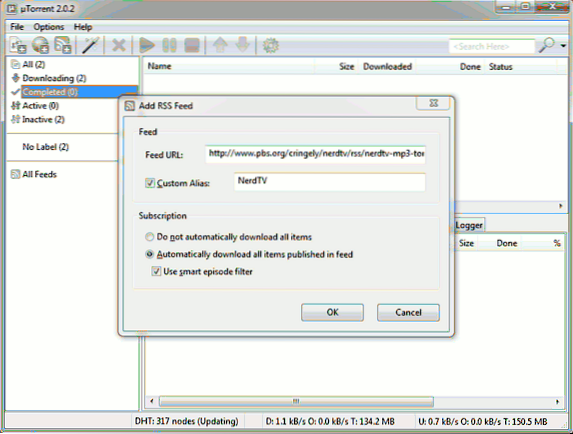Click upload speed U: 0.7 kB/s status
The height and width of the screenshot is (434, 573).
[x=482, y=421]
